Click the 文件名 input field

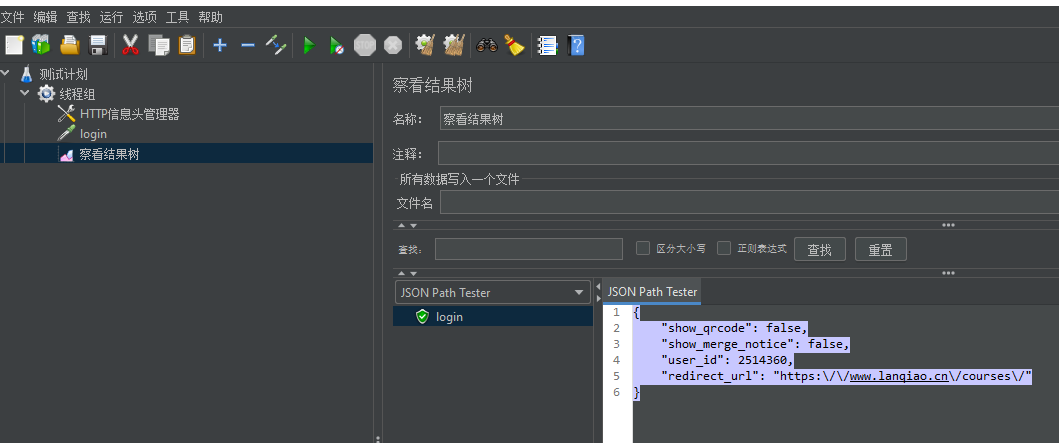tap(750, 202)
